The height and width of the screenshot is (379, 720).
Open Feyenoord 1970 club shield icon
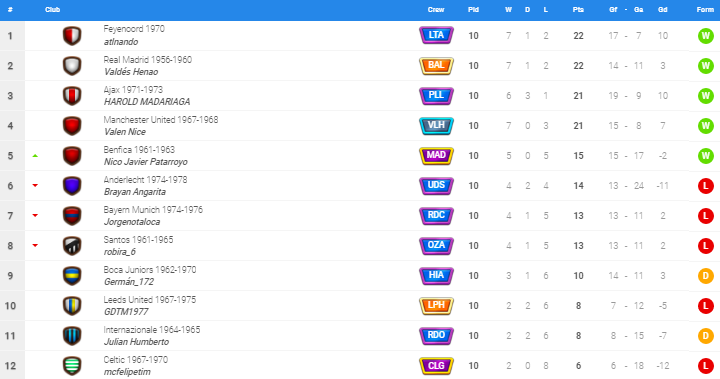click(x=72, y=36)
